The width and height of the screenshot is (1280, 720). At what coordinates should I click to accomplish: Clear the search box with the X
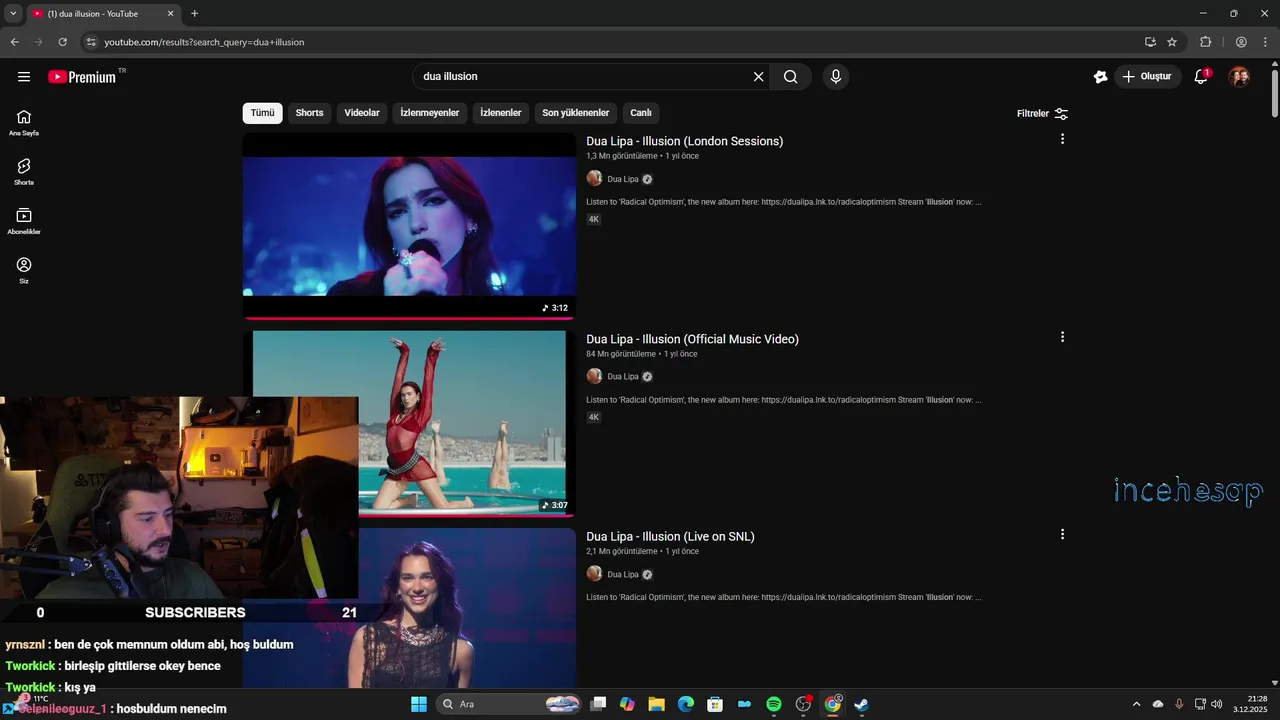[758, 77]
